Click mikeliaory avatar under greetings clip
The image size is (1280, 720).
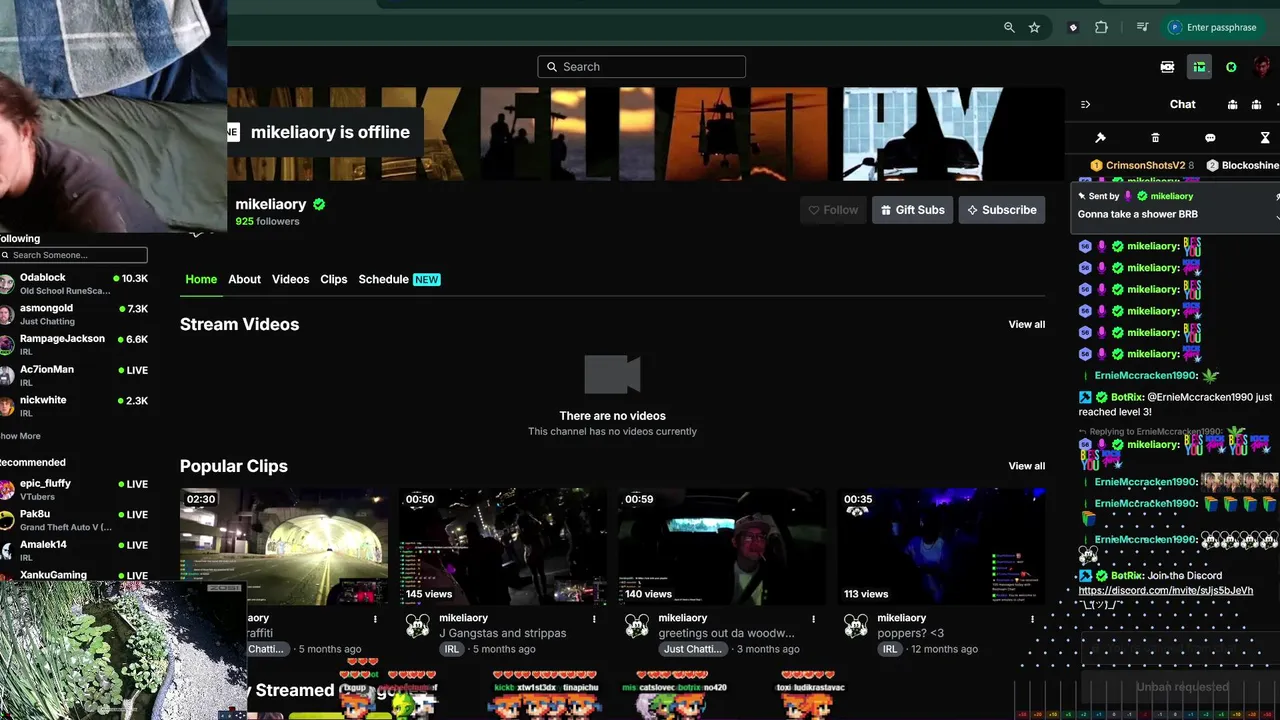coord(637,626)
